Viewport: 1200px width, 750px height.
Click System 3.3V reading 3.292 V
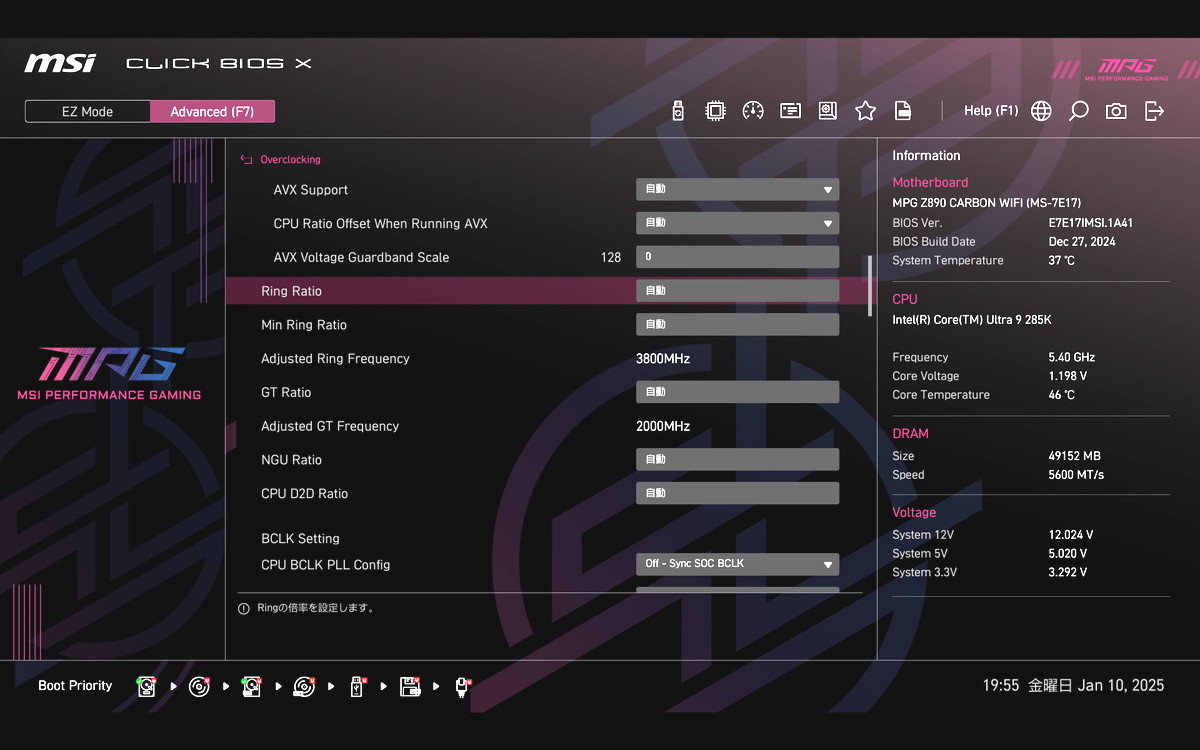pyautogui.click(x=1068, y=573)
